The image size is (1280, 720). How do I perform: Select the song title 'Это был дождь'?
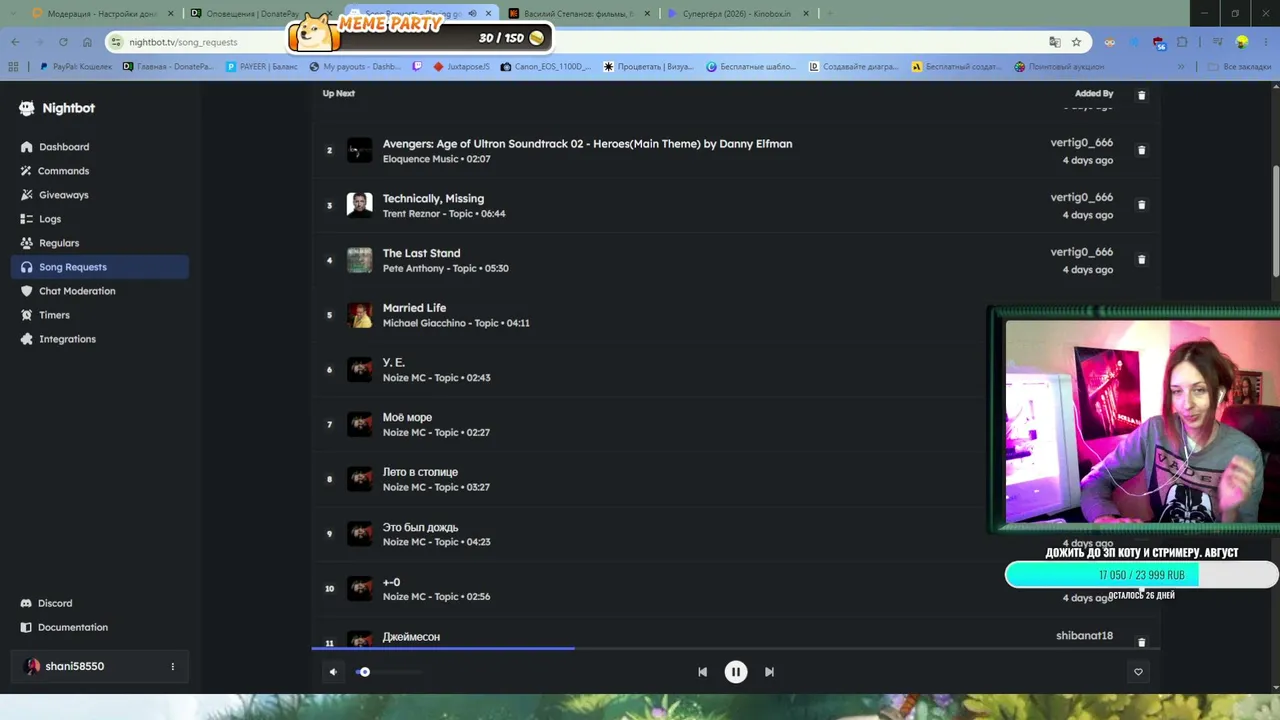[x=420, y=527]
